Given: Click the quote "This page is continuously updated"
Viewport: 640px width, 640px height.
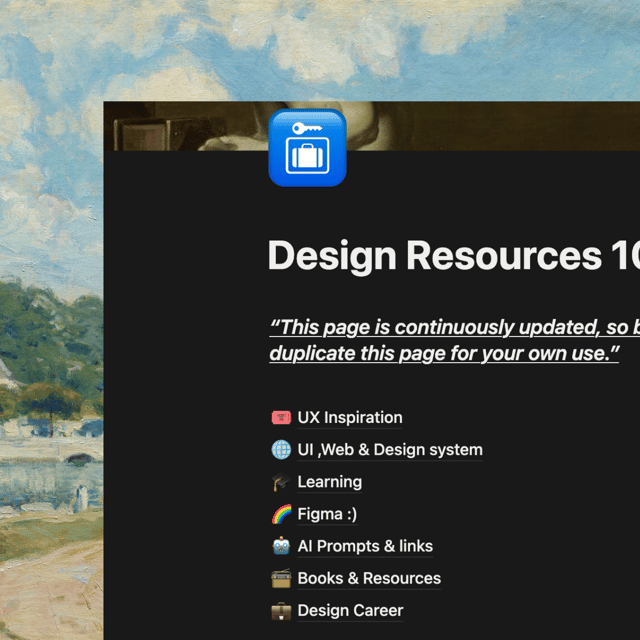Looking at the screenshot, I should pyautogui.click(x=454, y=340).
